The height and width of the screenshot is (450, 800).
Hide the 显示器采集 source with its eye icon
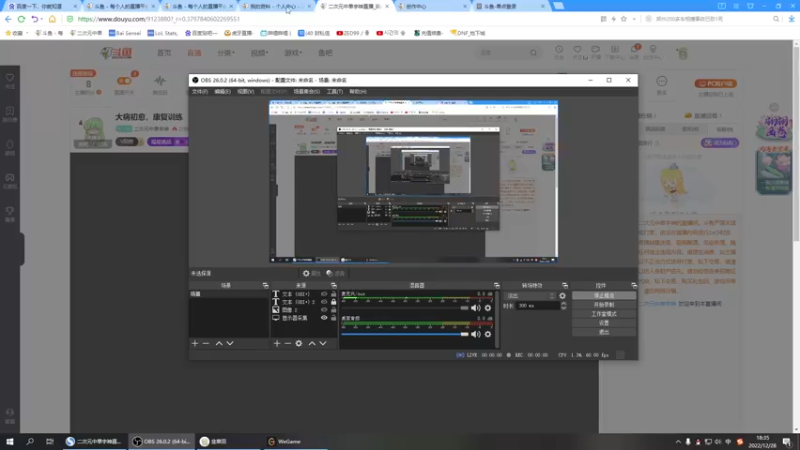click(x=324, y=318)
